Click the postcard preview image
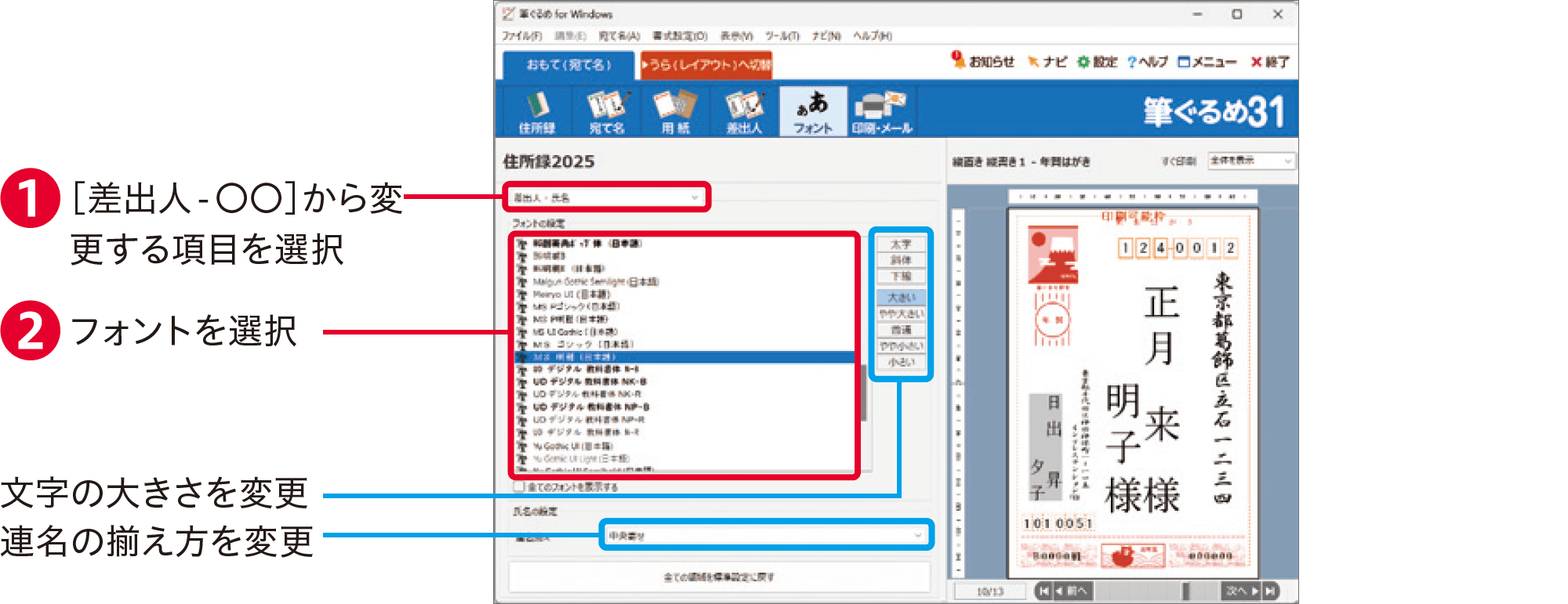This screenshot has height=604, width=1568. tap(1133, 393)
